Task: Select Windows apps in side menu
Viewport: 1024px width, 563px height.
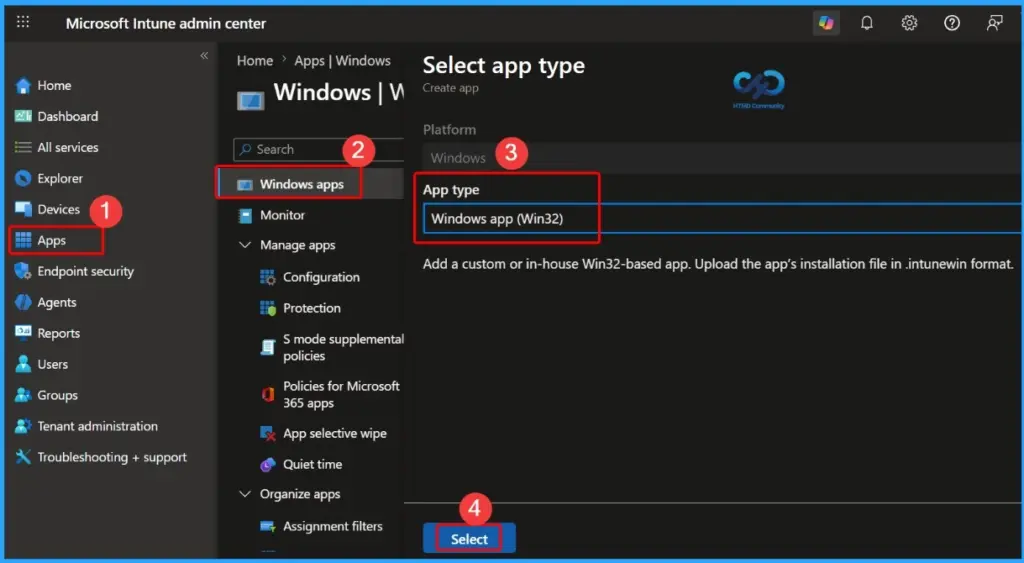Action: tap(310, 184)
